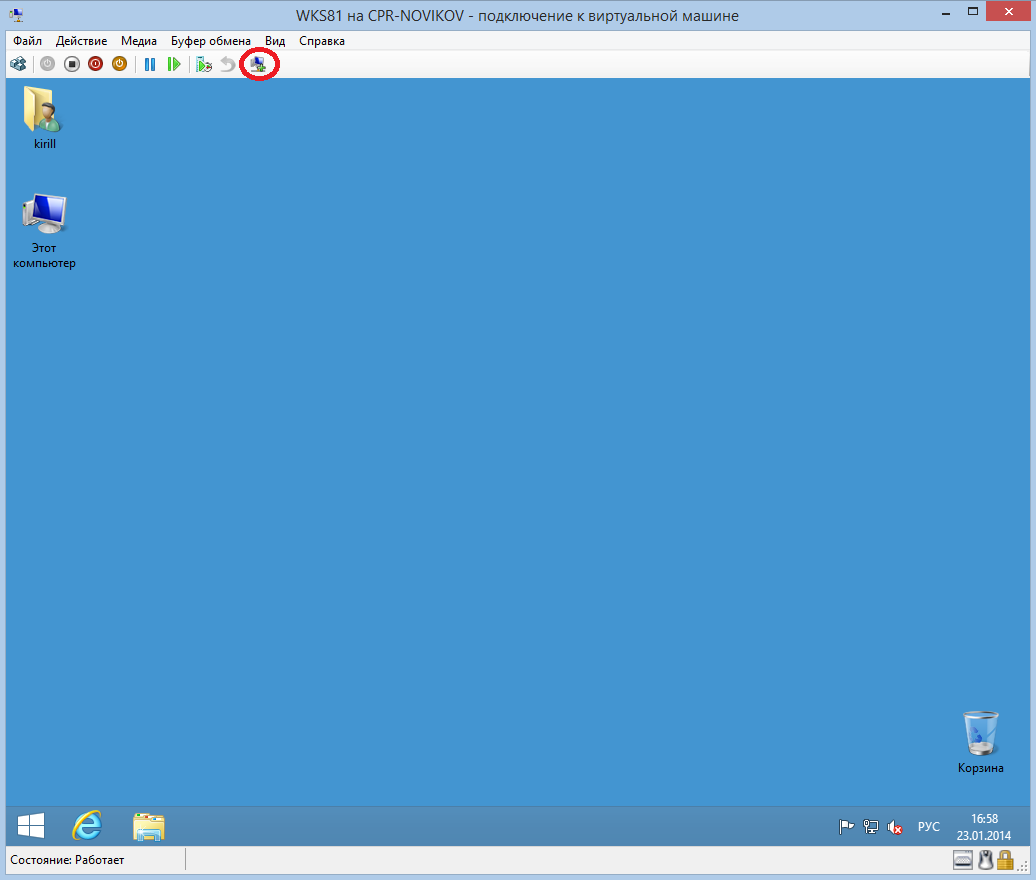
Task: Open the Файл menu
Action: [27, 41]
